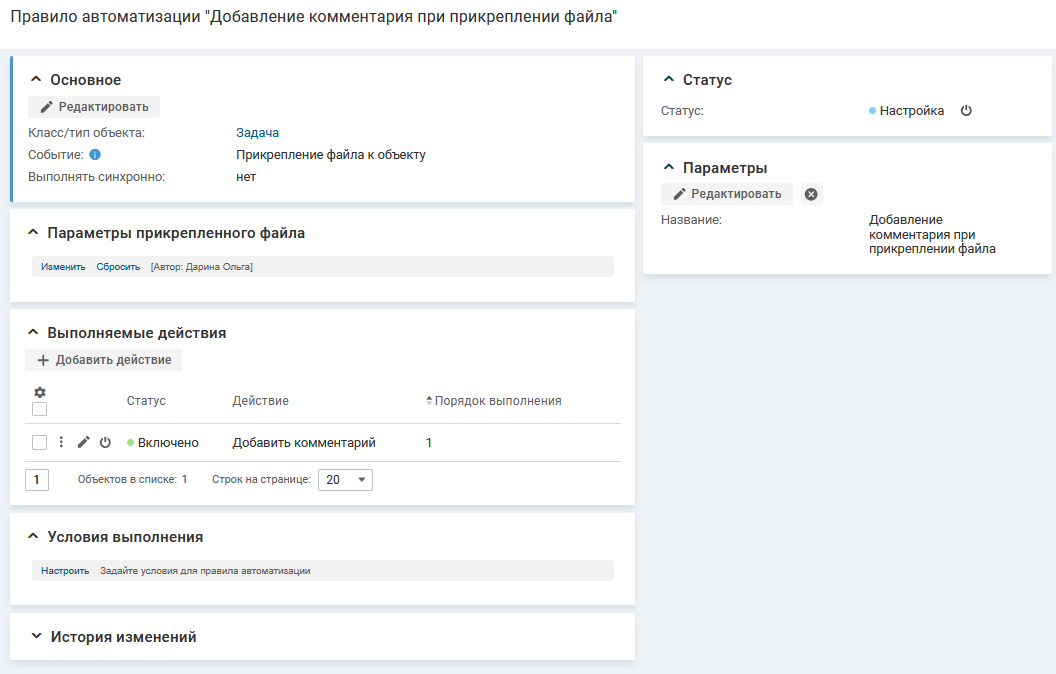Check the box for Добавить комментарий row
Screen dimensions: 1056x674
click(x=40, y=442)
